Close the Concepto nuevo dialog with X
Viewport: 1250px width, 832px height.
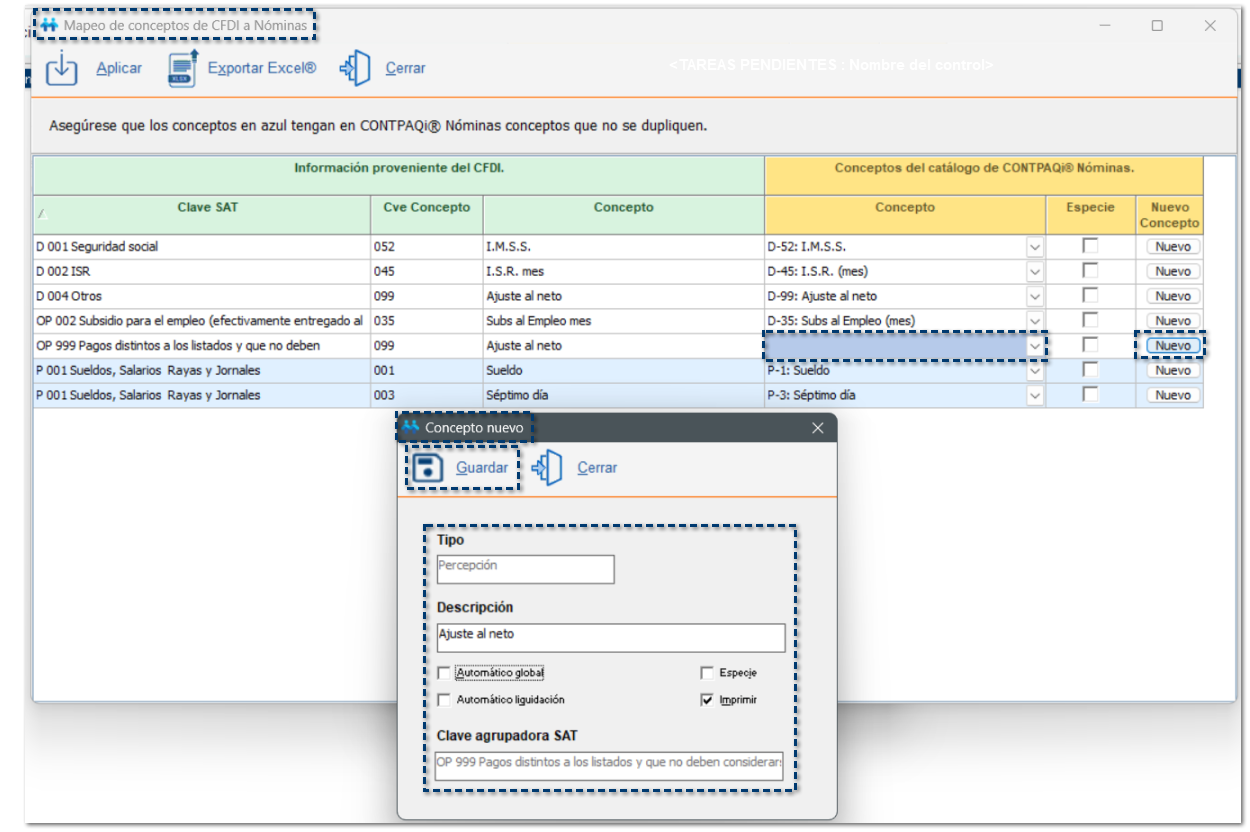(x=817, y=428)
